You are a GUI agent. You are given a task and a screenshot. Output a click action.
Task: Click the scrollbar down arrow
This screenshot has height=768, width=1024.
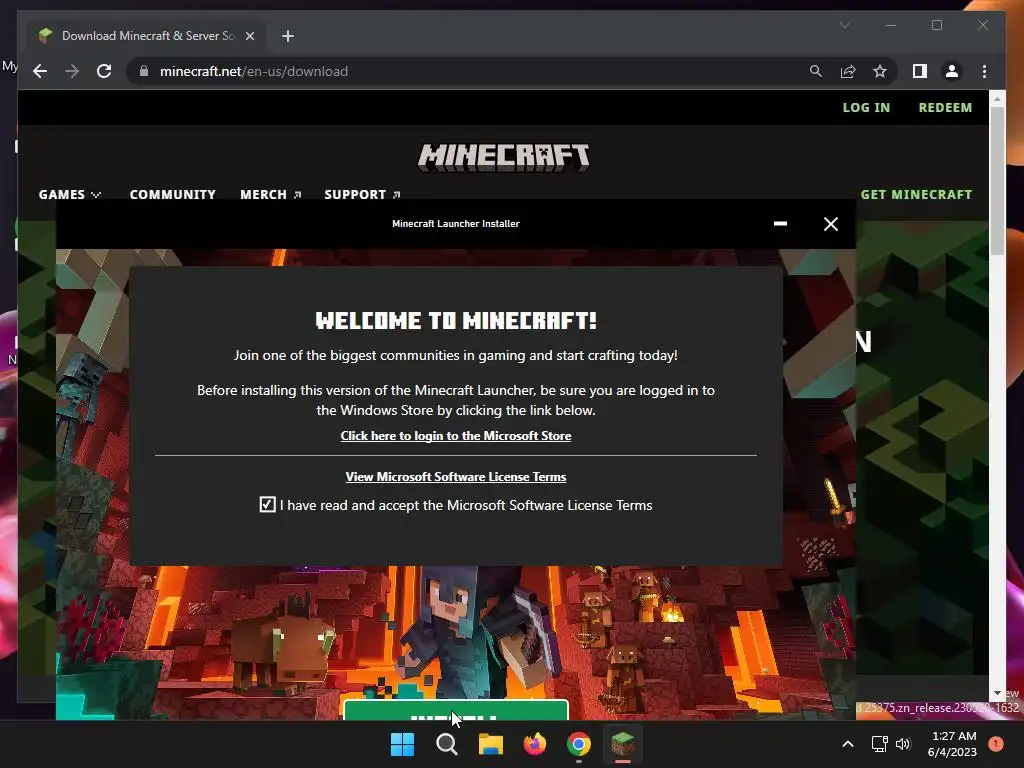997,694
